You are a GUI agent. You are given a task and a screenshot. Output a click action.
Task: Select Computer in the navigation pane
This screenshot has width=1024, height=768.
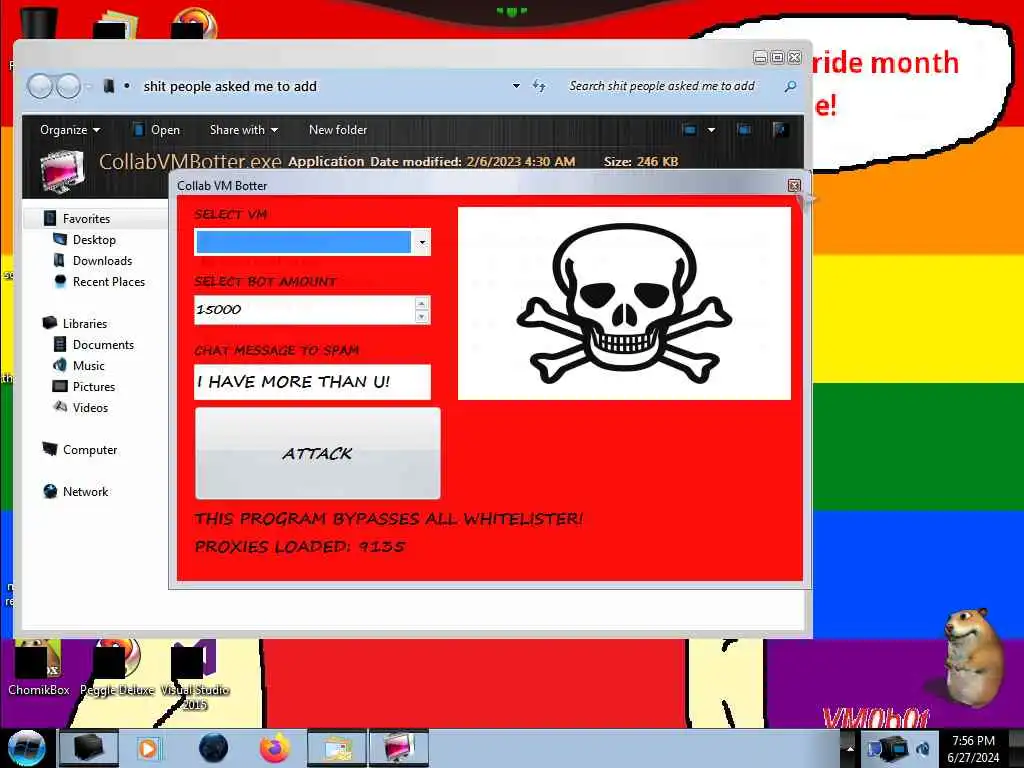click(x=90, y=449)
